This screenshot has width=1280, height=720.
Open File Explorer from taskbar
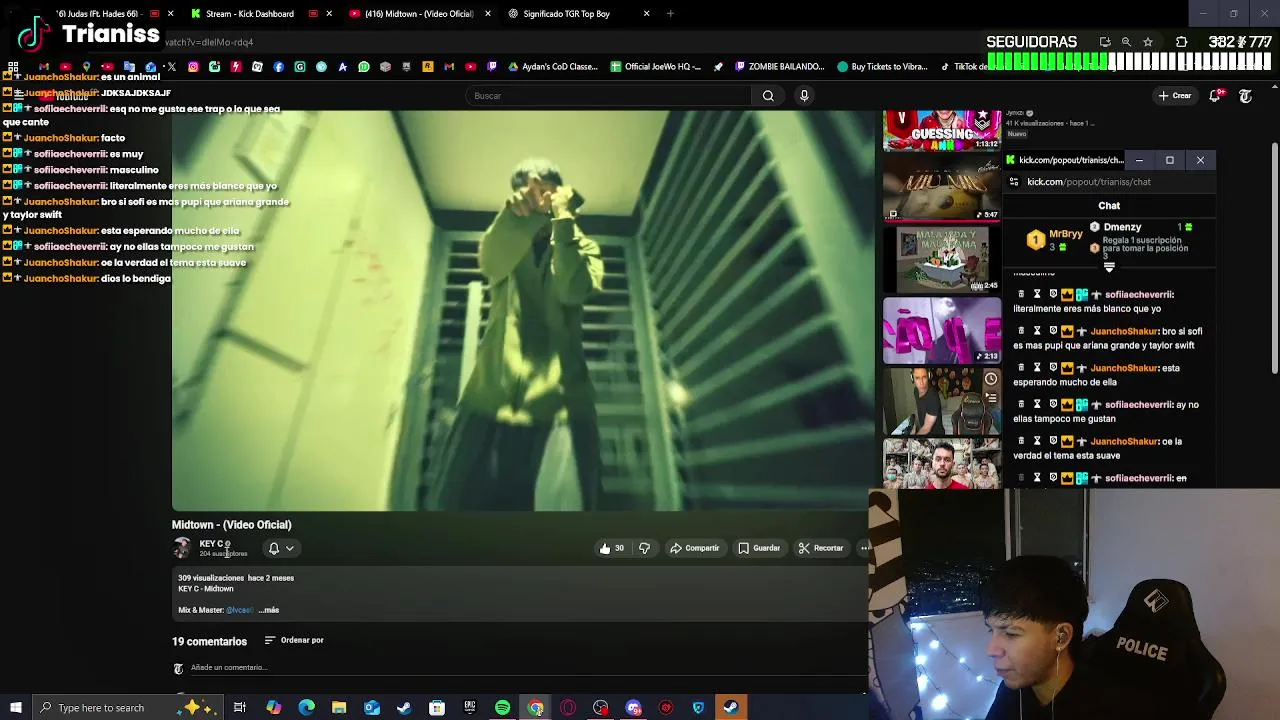point(339,708)
